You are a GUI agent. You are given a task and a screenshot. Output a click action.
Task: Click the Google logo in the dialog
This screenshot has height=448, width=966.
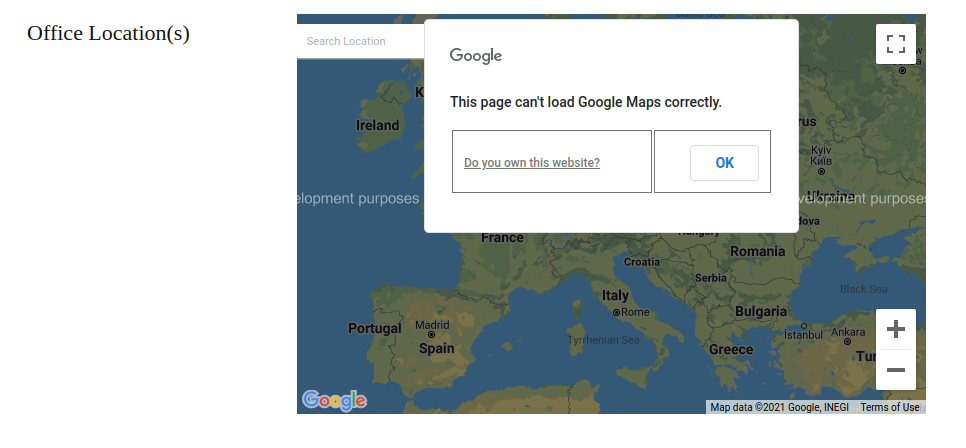(476, 56)
